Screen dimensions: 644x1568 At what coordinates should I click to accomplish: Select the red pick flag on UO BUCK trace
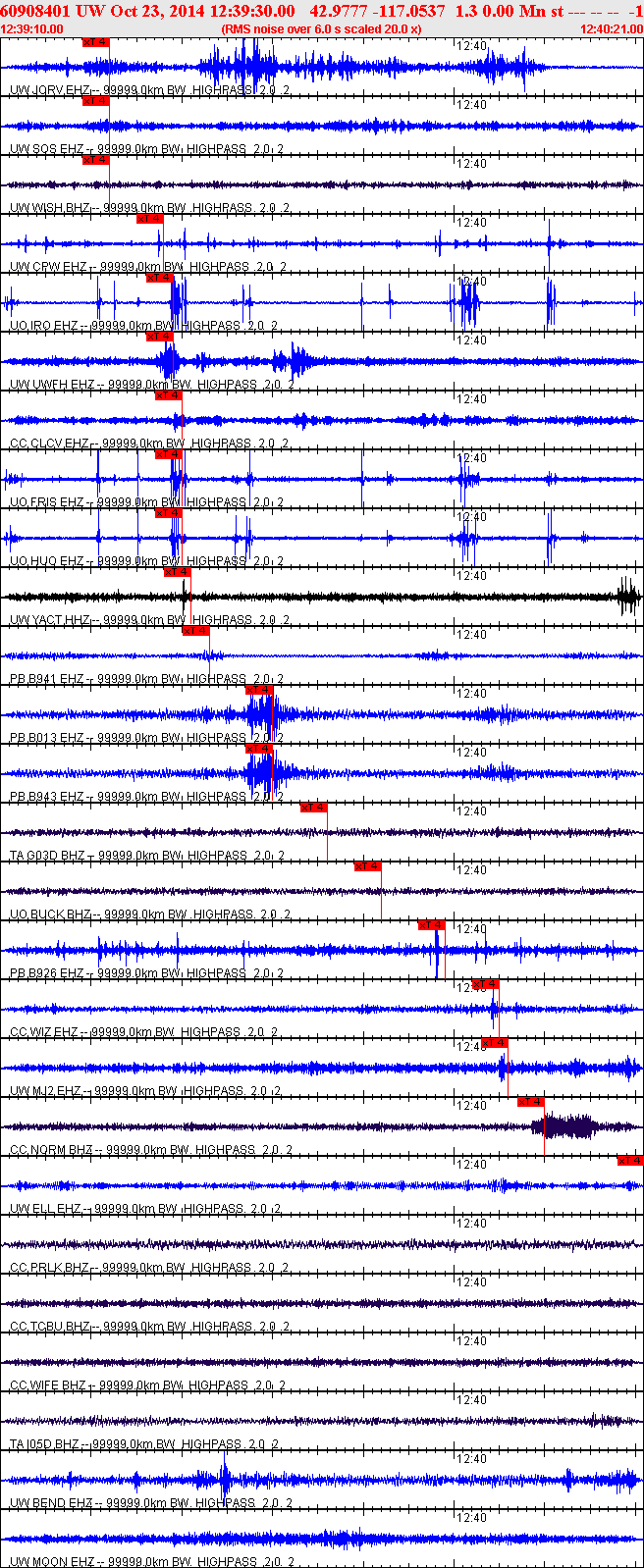(x=367, y=866)
